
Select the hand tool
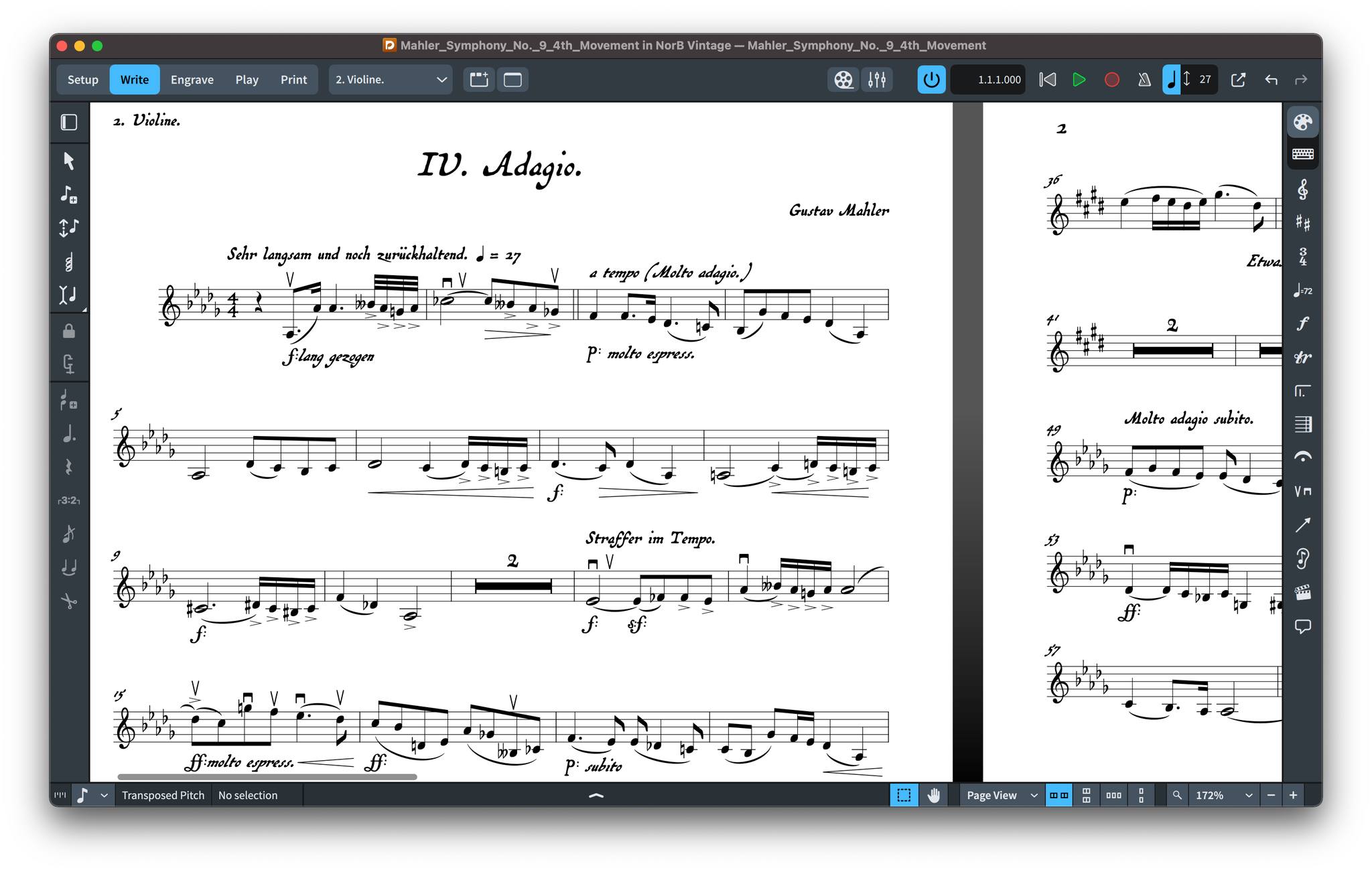click(x=933, y=795)
